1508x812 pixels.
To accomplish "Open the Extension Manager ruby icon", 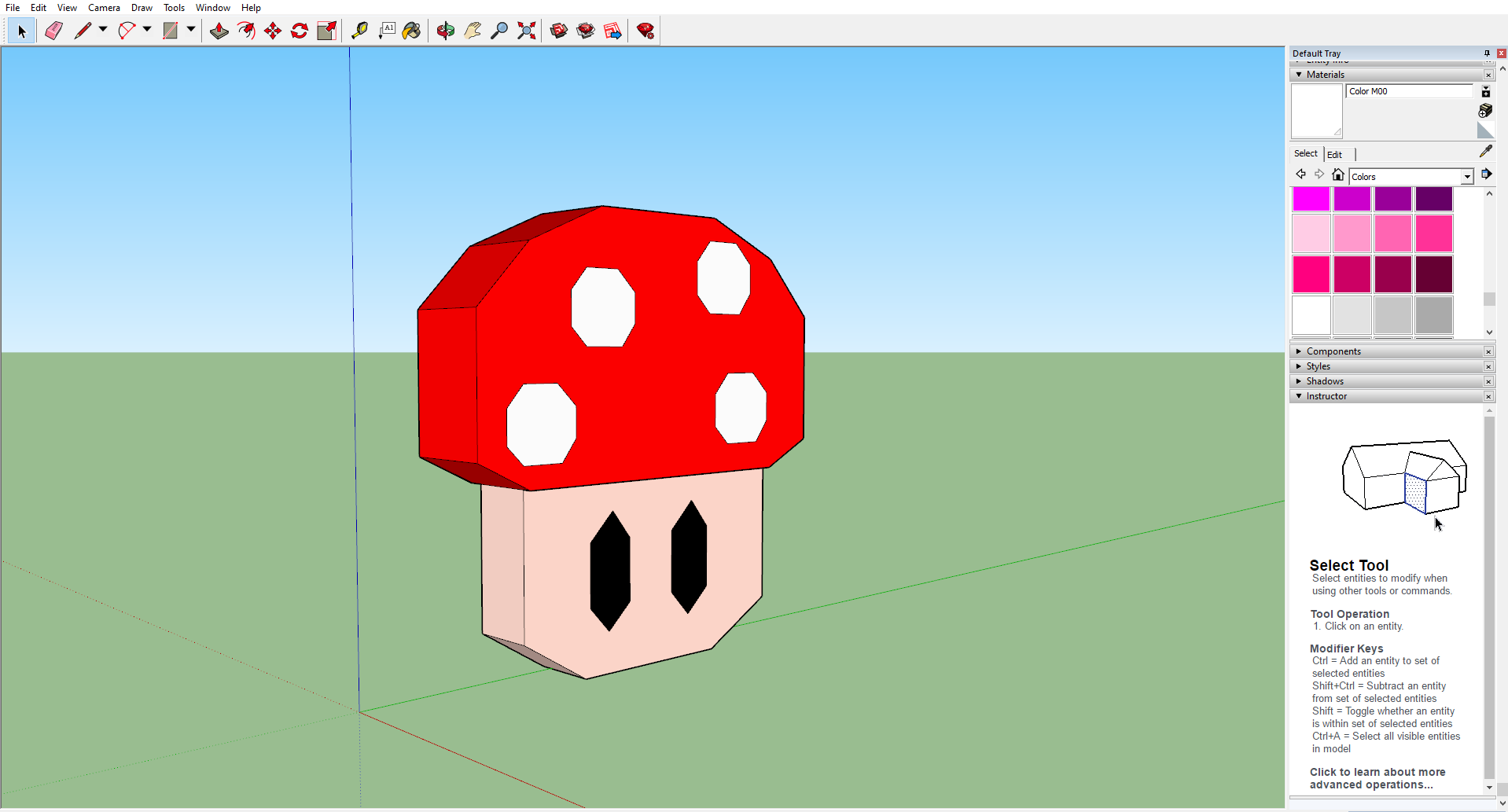I will coord(645,31).
